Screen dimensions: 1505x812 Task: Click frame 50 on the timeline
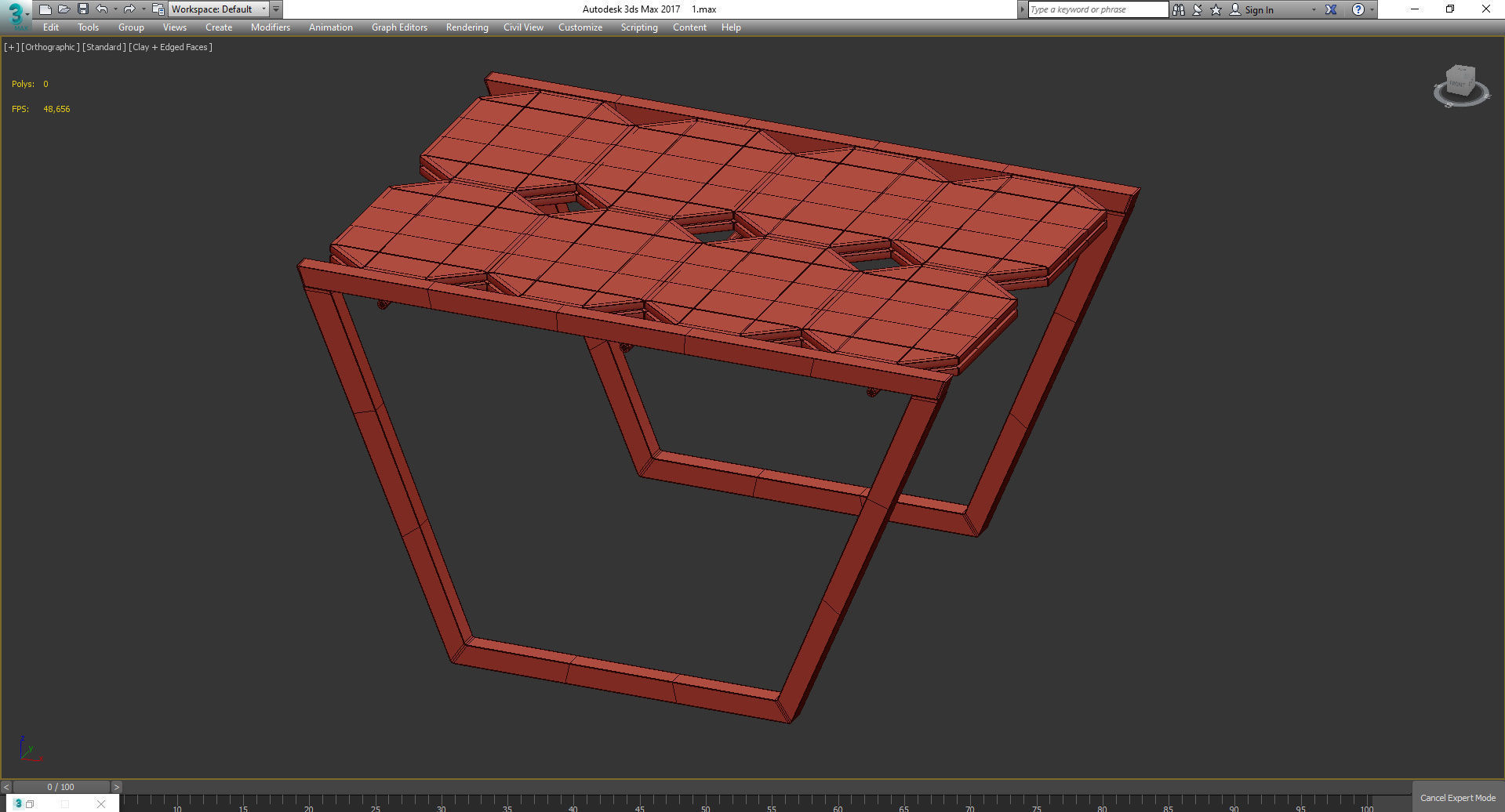pos(706,807)
